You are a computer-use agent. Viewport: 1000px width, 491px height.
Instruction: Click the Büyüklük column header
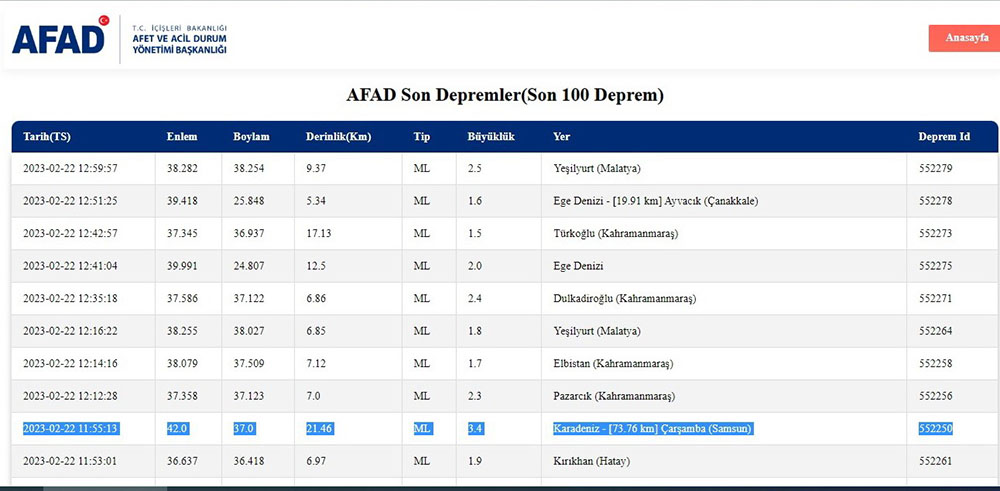tap(491, 136)
